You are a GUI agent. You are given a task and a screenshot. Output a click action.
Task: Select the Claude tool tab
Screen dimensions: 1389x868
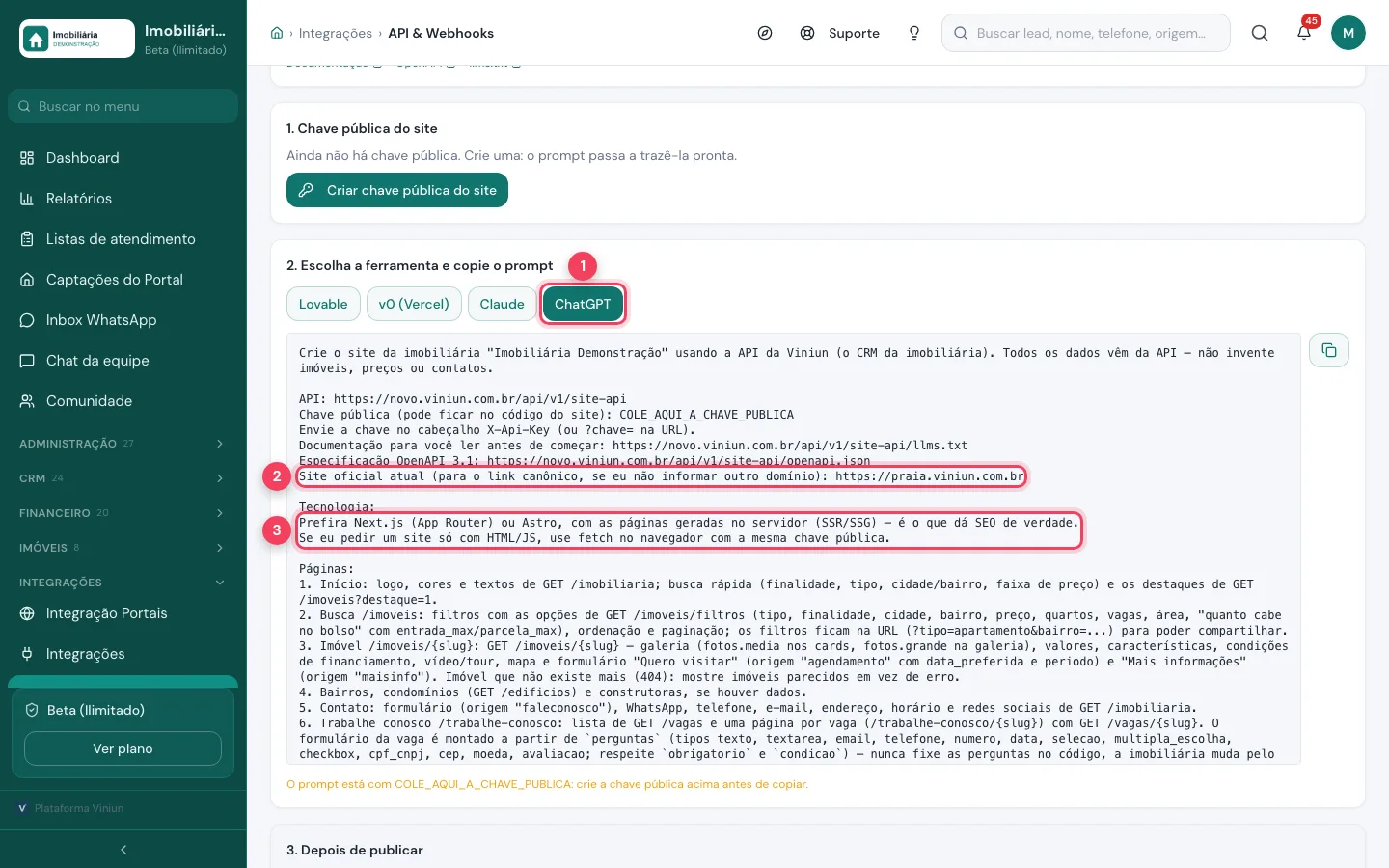click(503, 304)
